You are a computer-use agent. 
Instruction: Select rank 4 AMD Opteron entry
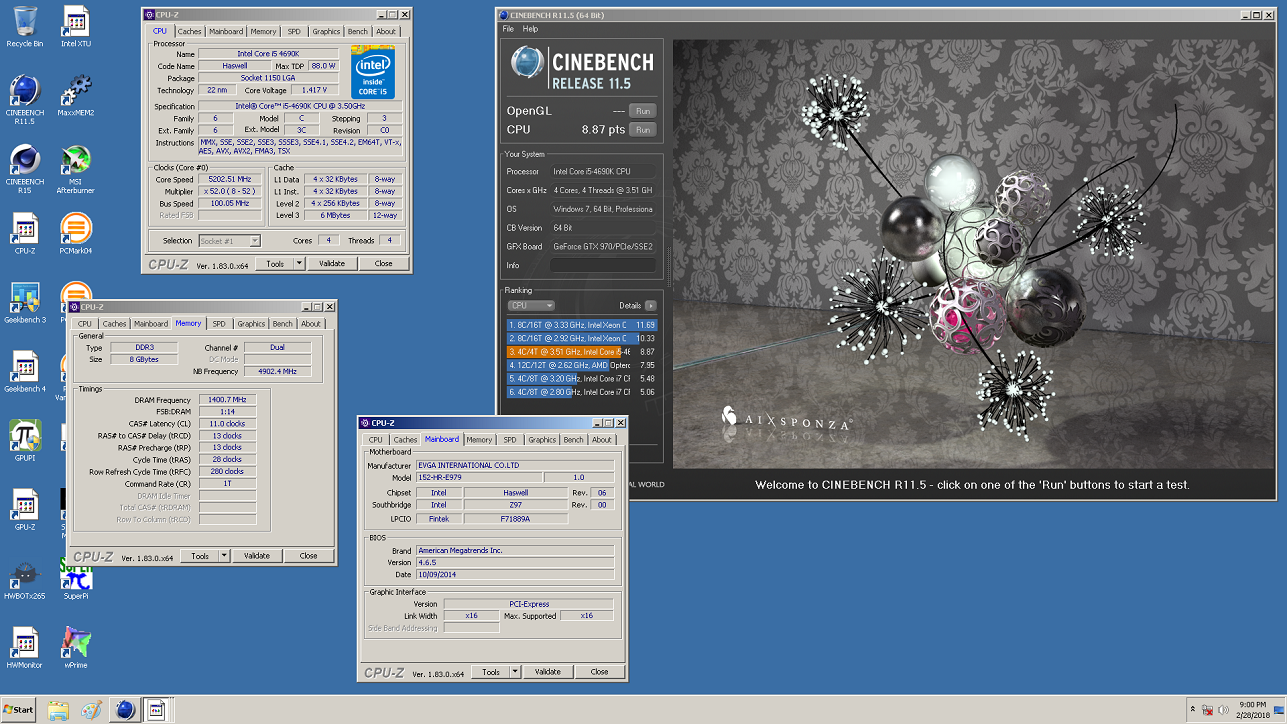(x=581, y=365)
